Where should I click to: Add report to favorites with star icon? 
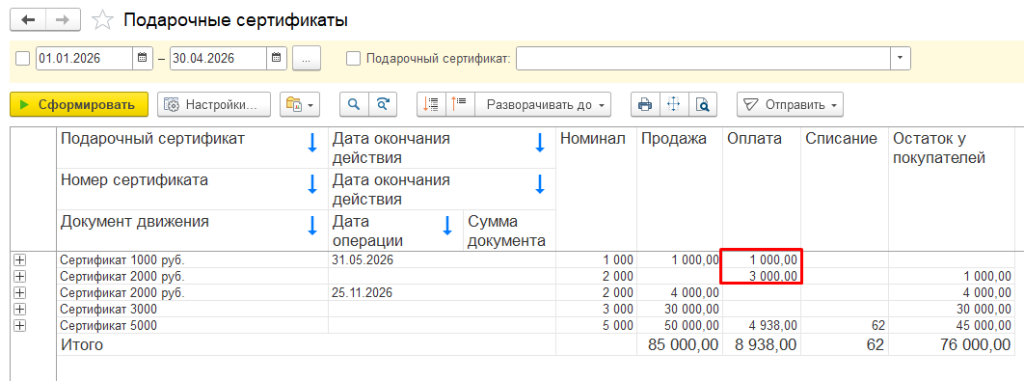[102, 20]
